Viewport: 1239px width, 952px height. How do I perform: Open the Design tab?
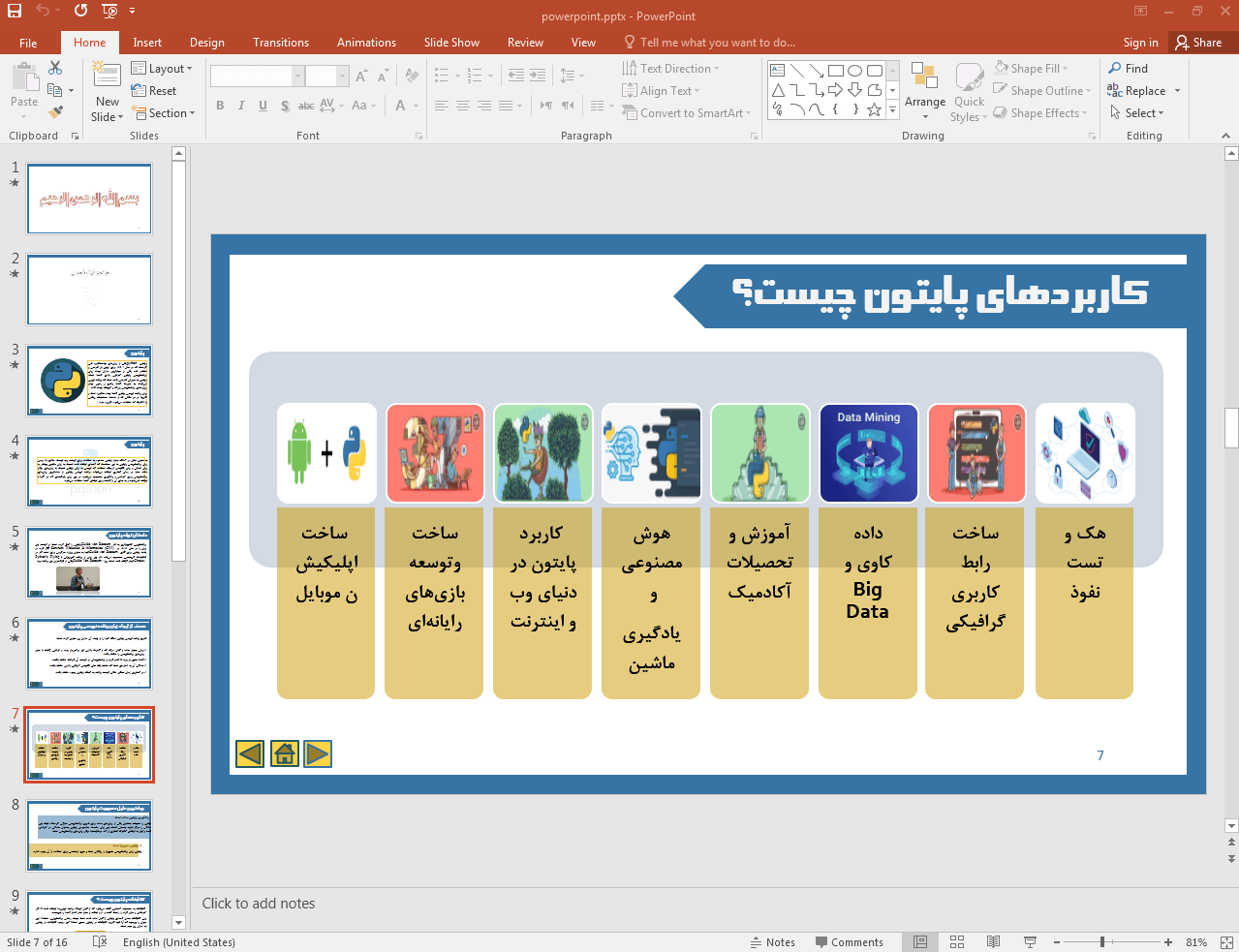[206, 43]
